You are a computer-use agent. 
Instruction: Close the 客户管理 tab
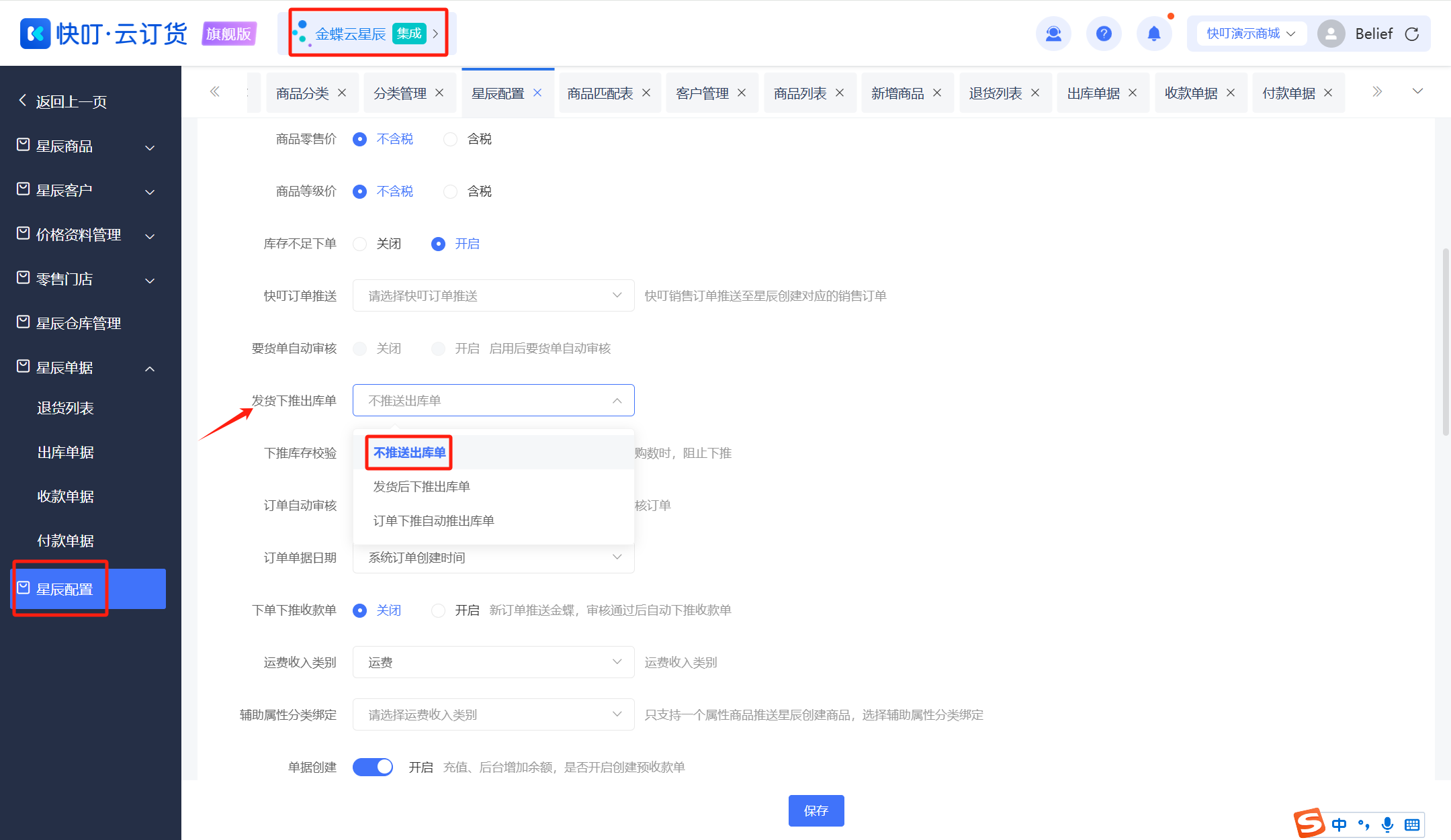pyautogui.click(x=742, y=93)
